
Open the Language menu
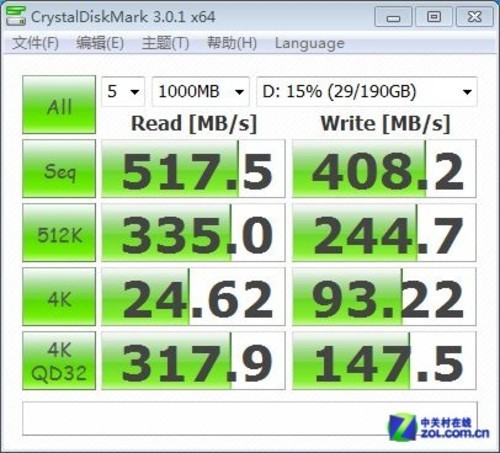(310, 43)
